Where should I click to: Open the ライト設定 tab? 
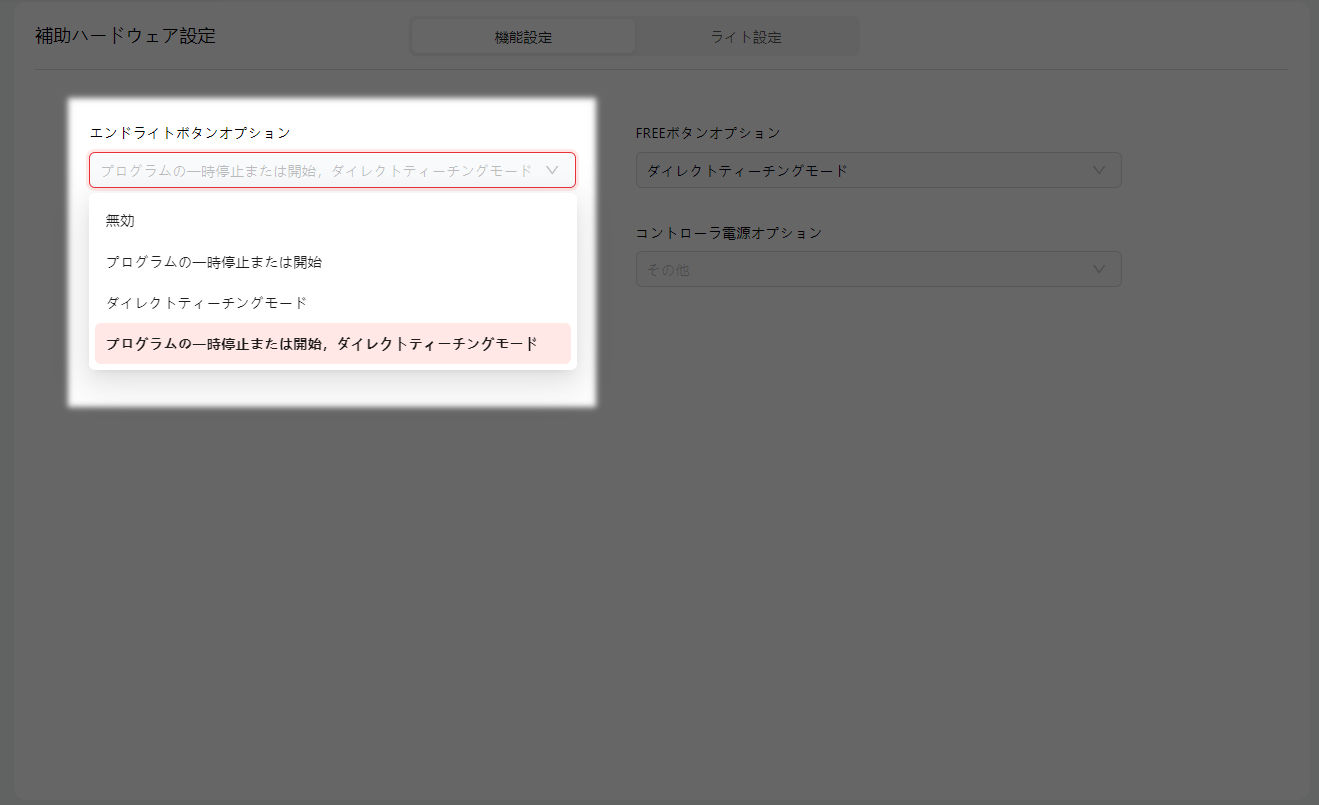point(746,37)
